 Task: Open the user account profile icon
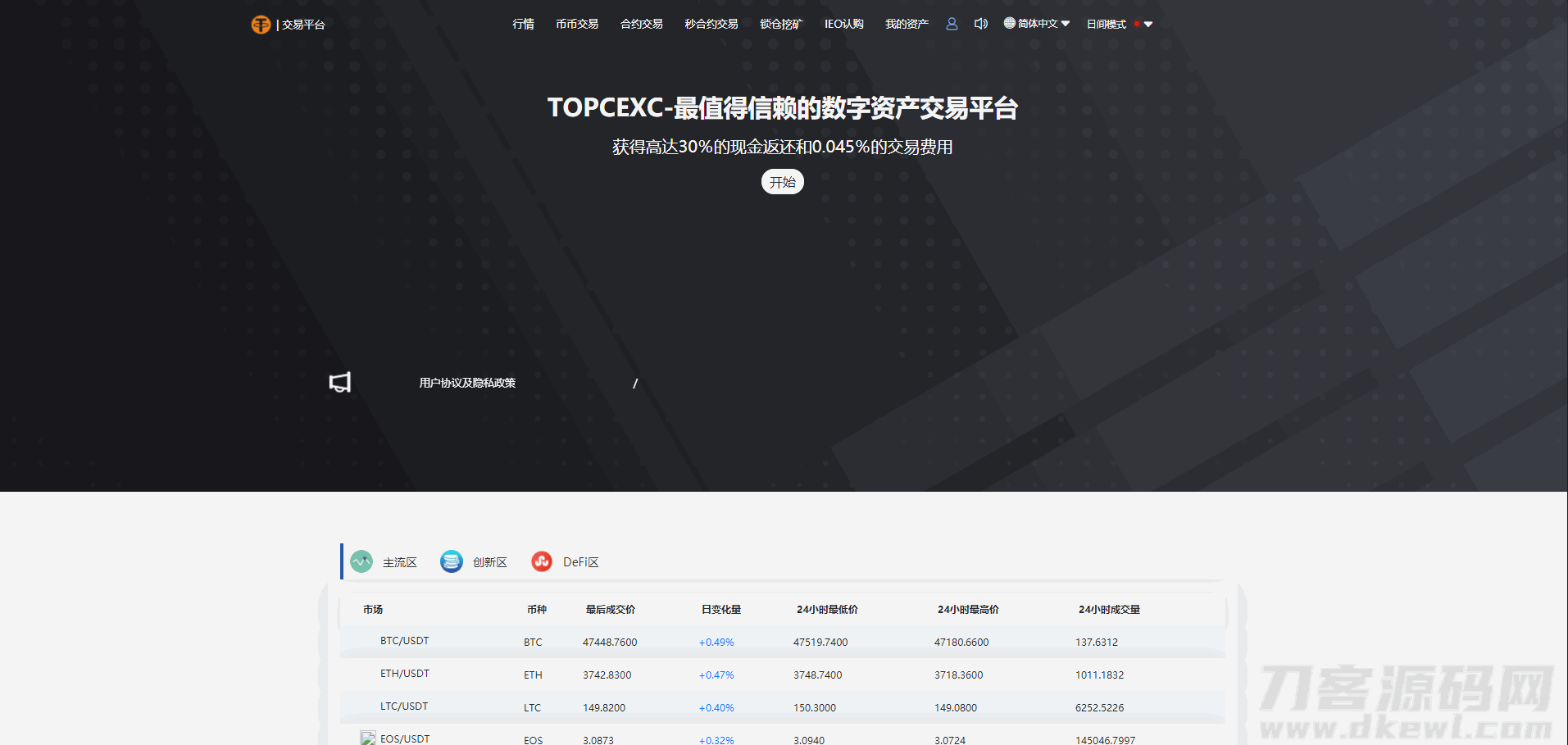coord(952,24)
